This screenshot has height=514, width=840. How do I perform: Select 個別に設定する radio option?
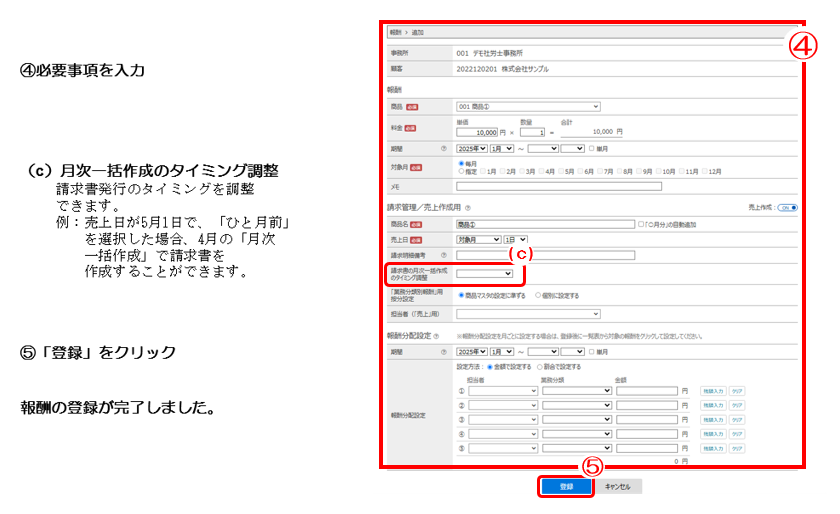539,296
